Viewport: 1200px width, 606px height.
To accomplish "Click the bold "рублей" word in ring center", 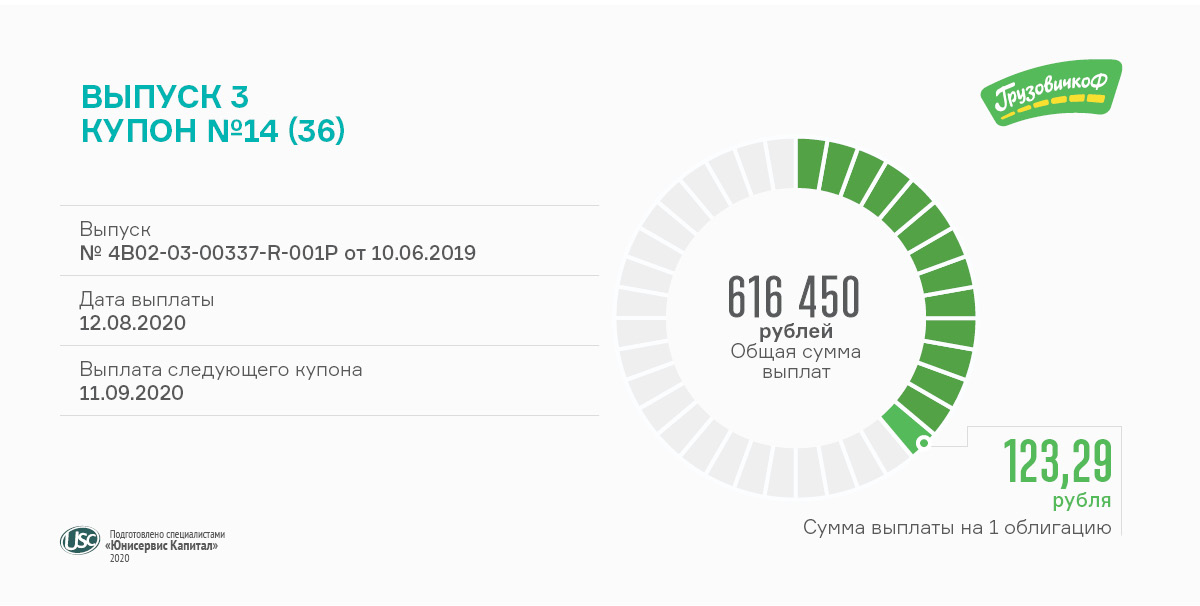I will point(795,331).
